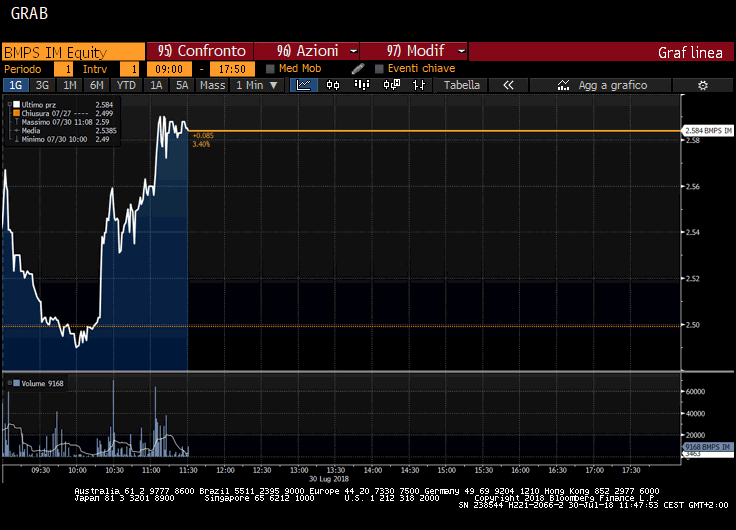This screenshot has width=736, height=530.
Task: Click the 09:00 start time field
Action: (170, 69)
